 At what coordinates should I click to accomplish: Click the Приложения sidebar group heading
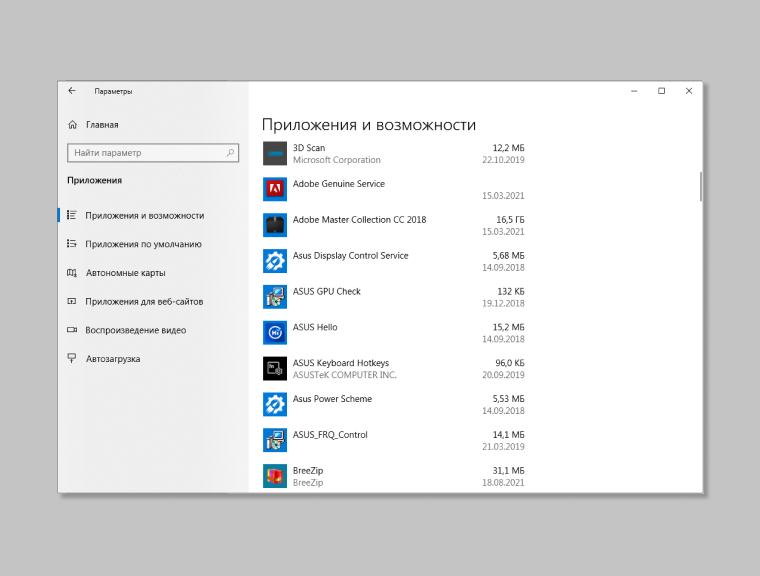click(95, 180)
